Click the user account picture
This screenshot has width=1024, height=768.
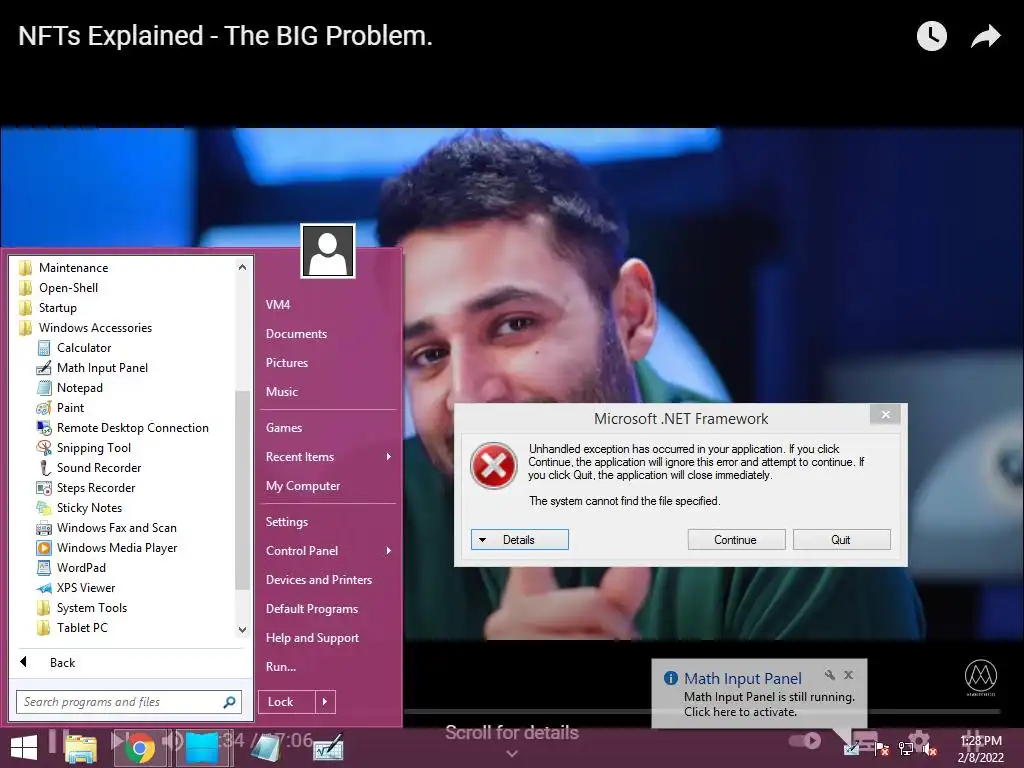point(328,251)
